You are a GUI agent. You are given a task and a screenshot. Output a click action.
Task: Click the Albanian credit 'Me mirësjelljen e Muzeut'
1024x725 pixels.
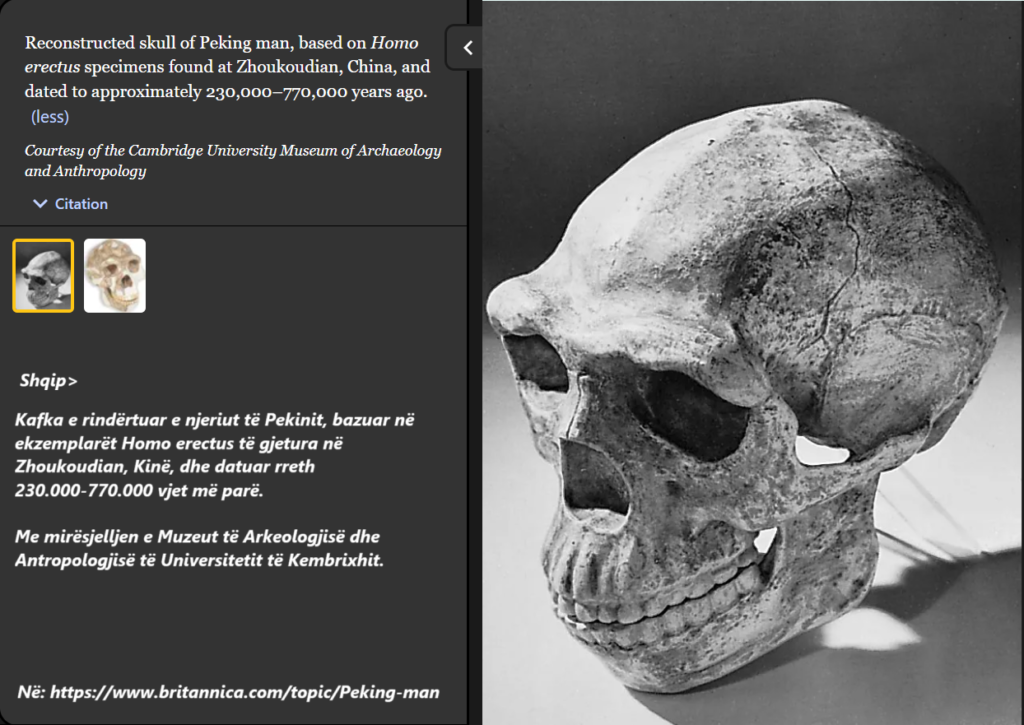coord(199,548)
